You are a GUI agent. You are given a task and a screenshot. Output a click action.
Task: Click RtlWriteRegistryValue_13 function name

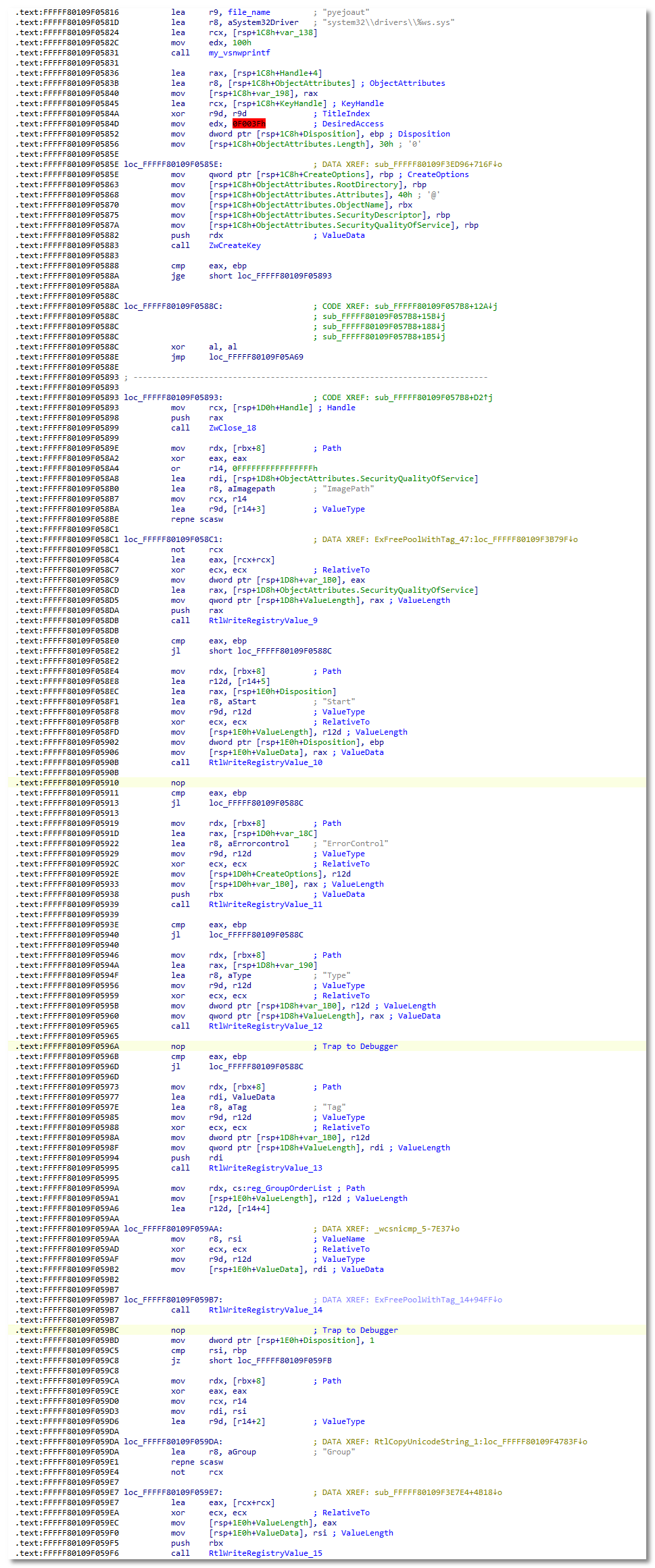click(265, 1168)
